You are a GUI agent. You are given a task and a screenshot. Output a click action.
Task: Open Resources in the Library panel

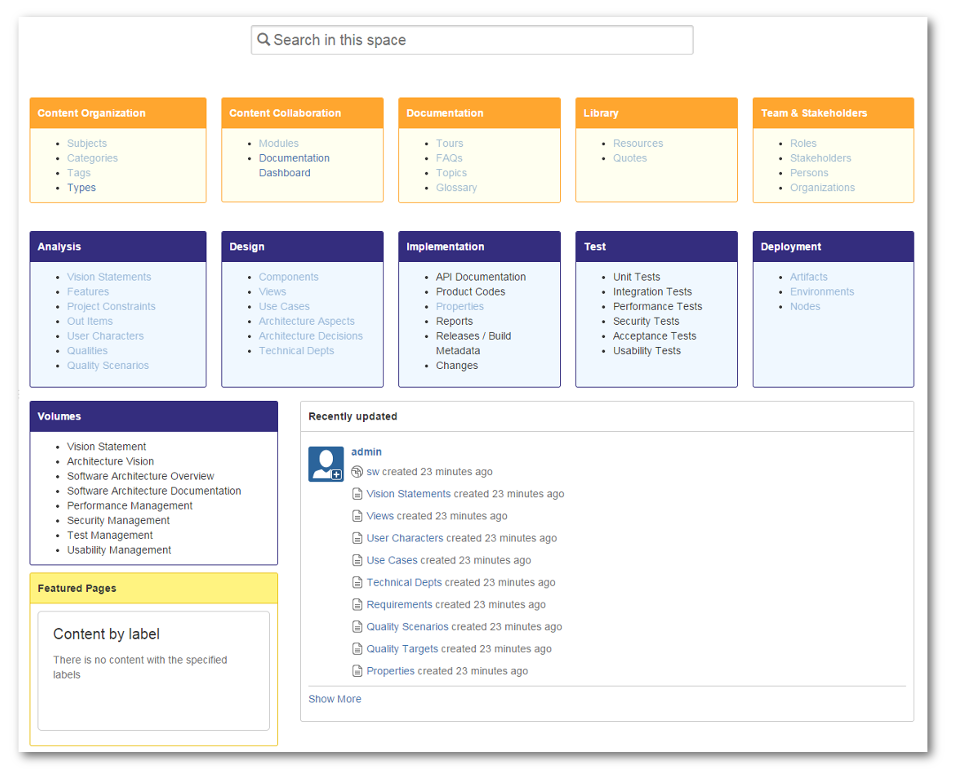(x=638, y=143)
